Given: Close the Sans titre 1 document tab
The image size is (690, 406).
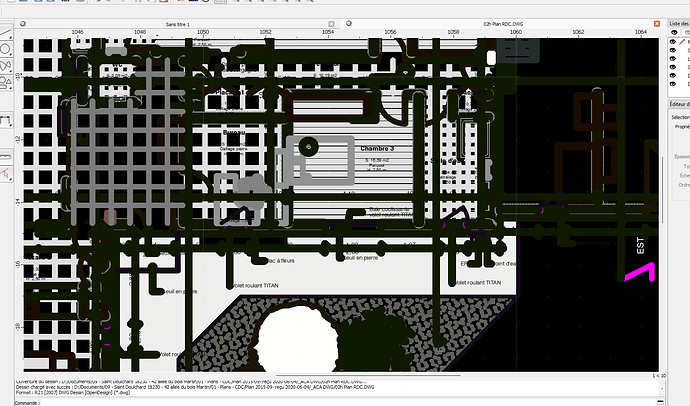Looking at the screenshot, I should [x=331, y=24].
